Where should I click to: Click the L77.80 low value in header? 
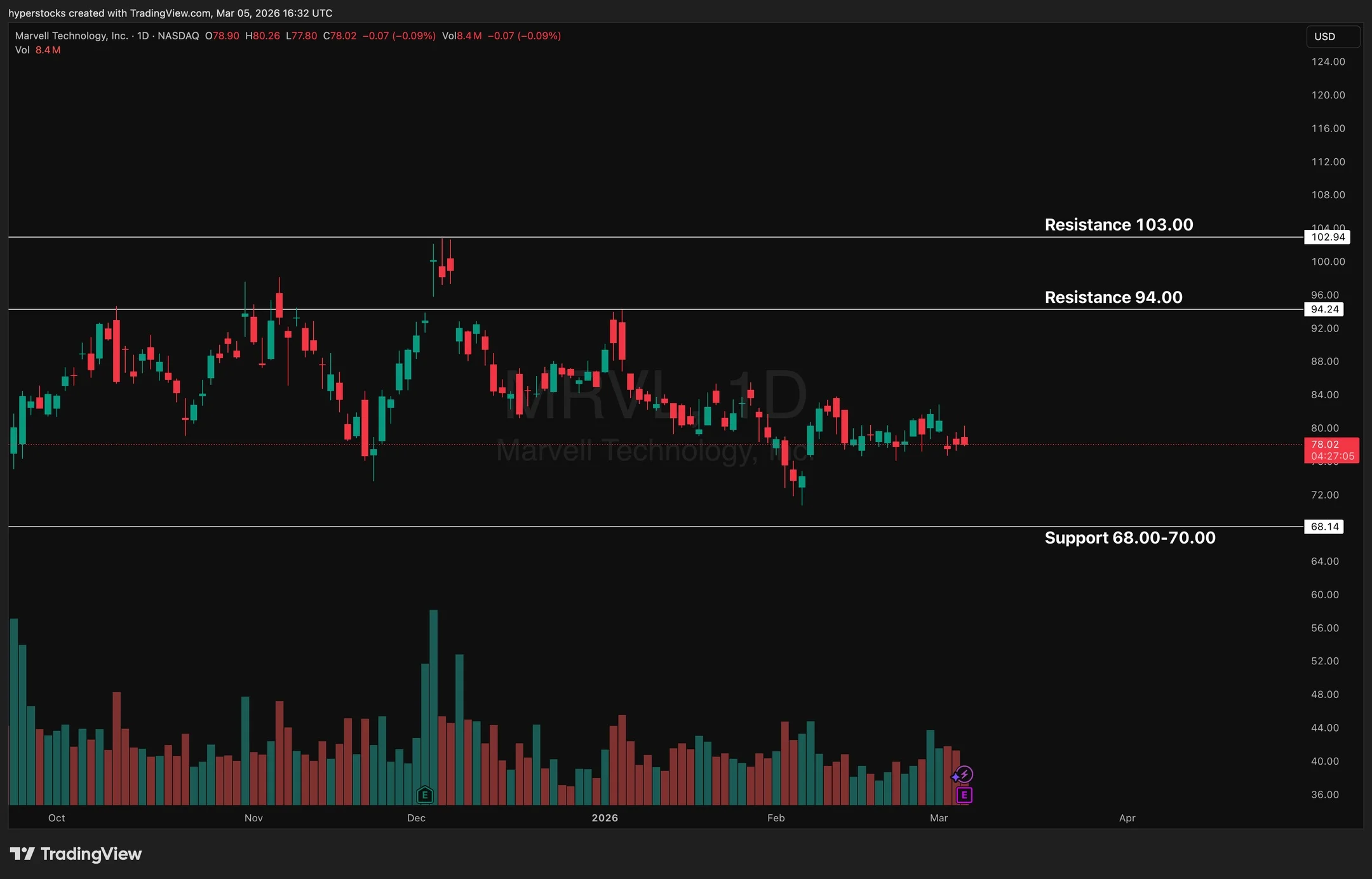[301, 36]
